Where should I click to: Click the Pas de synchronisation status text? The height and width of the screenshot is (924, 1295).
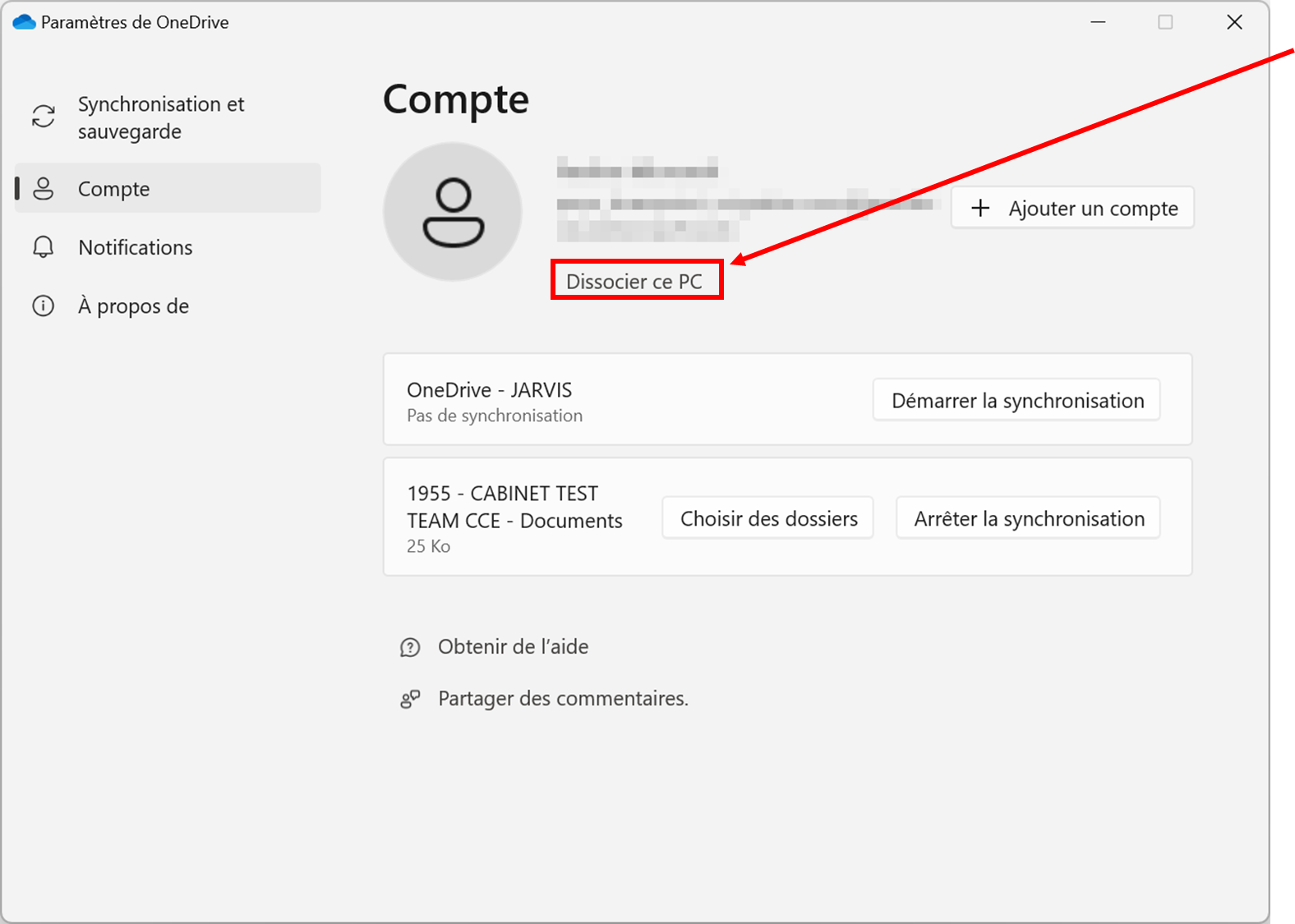495,416
